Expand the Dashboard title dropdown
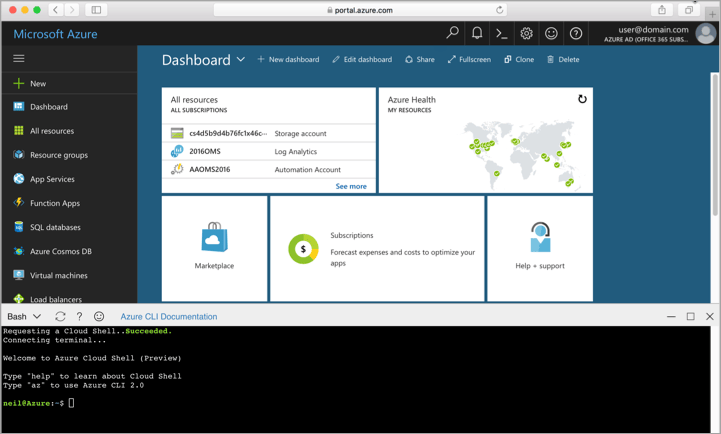Viewport: 721px width, 434px height. 241,60
